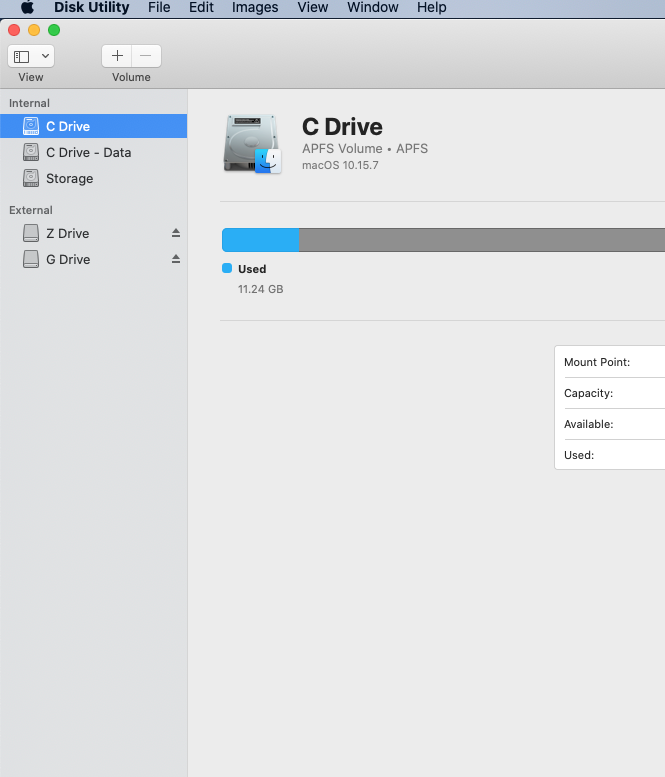
Task: Click the APFS Volume • APFS subtitle
Action: [x=365, y=149]
